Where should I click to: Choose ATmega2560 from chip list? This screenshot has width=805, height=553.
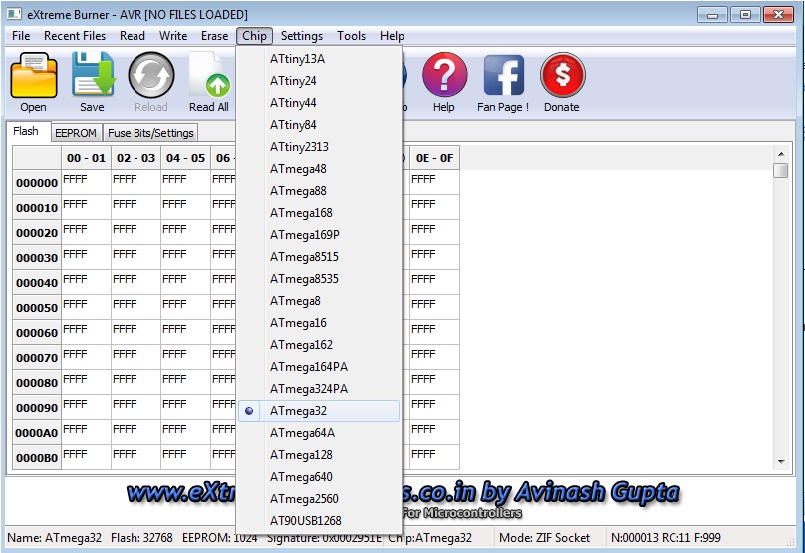pos(319,499)
